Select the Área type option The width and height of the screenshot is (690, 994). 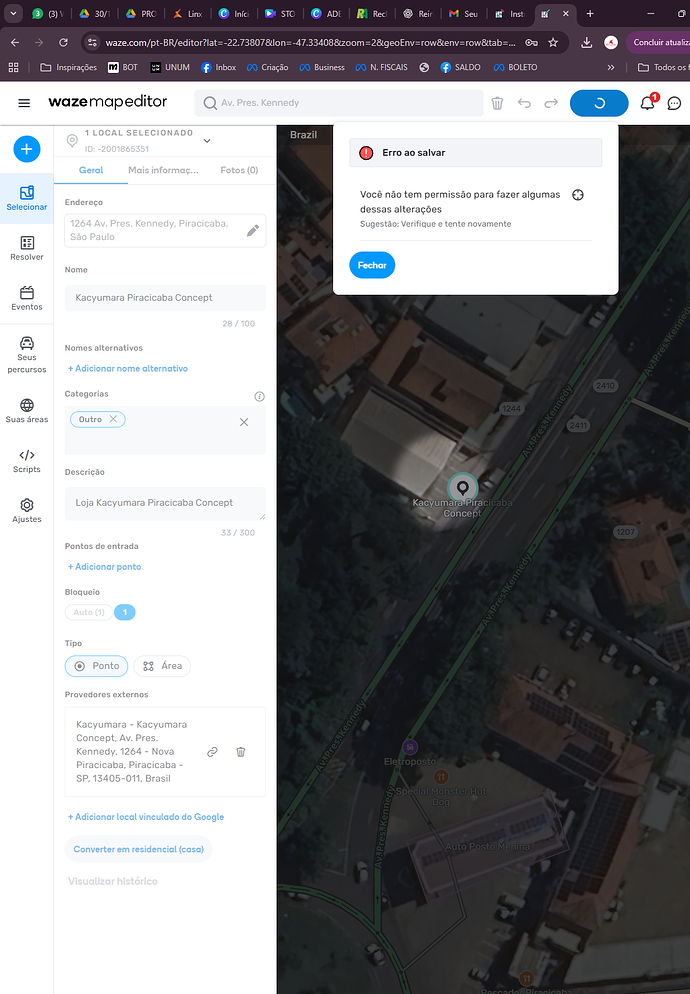click(162, 666)
